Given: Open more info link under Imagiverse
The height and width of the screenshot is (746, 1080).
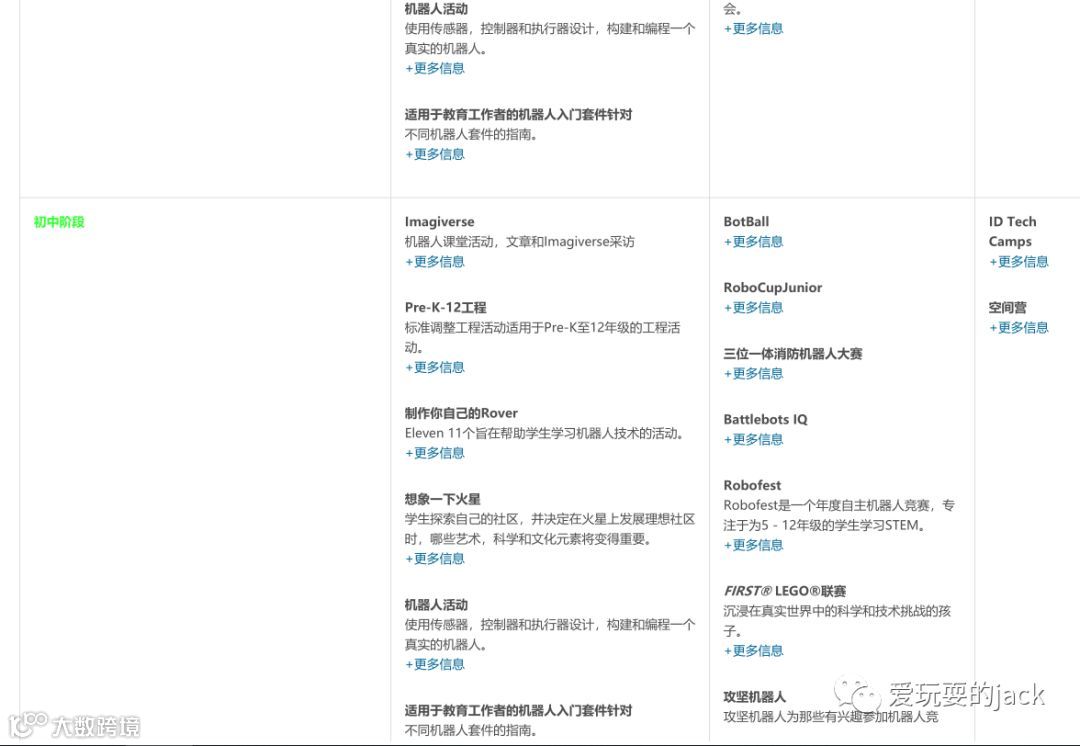Looking at the screenshot, I should pos(435,262).
